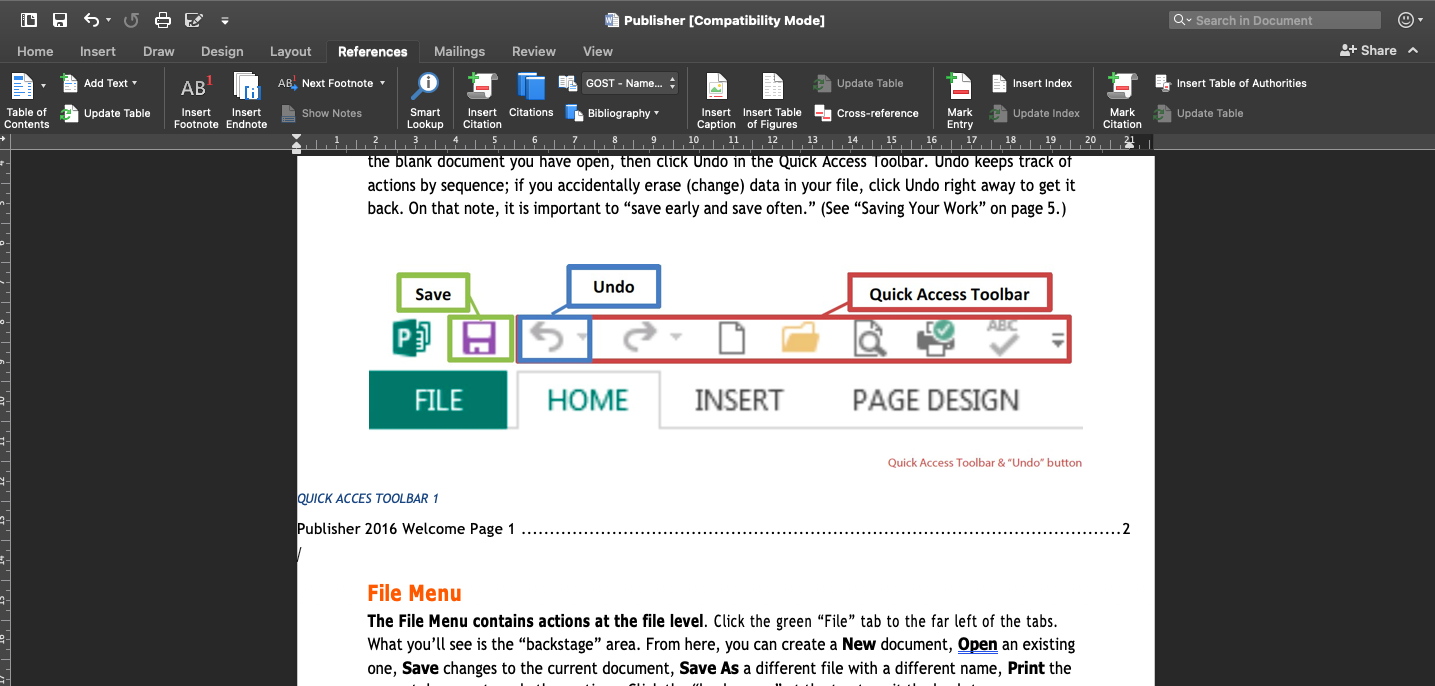Click Mark Citation
The width and height of the screenshot is (1435, 686).
(x=1122, y=101)
